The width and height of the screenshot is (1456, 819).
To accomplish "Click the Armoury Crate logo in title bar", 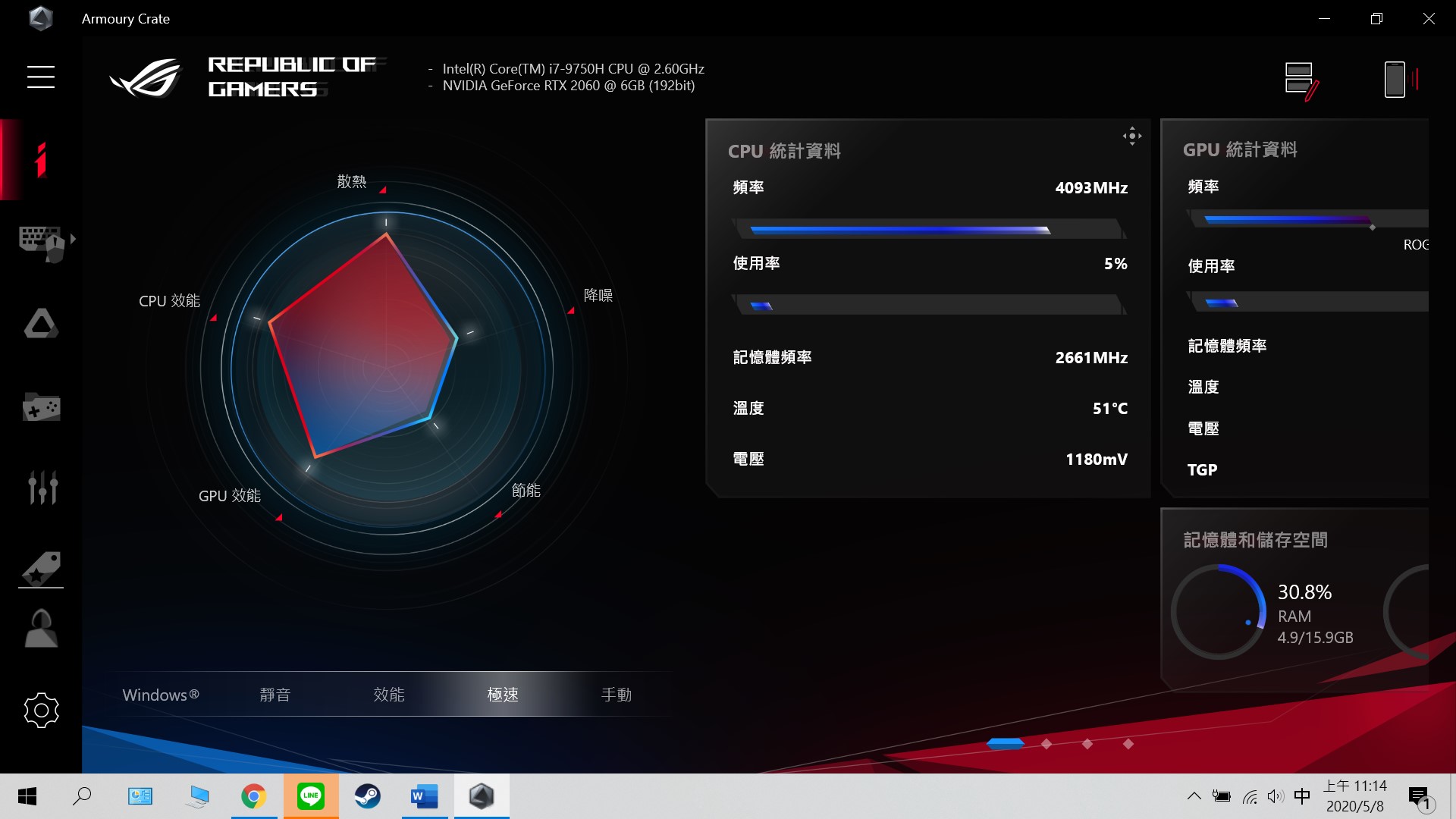I will [x=40, y=18].
